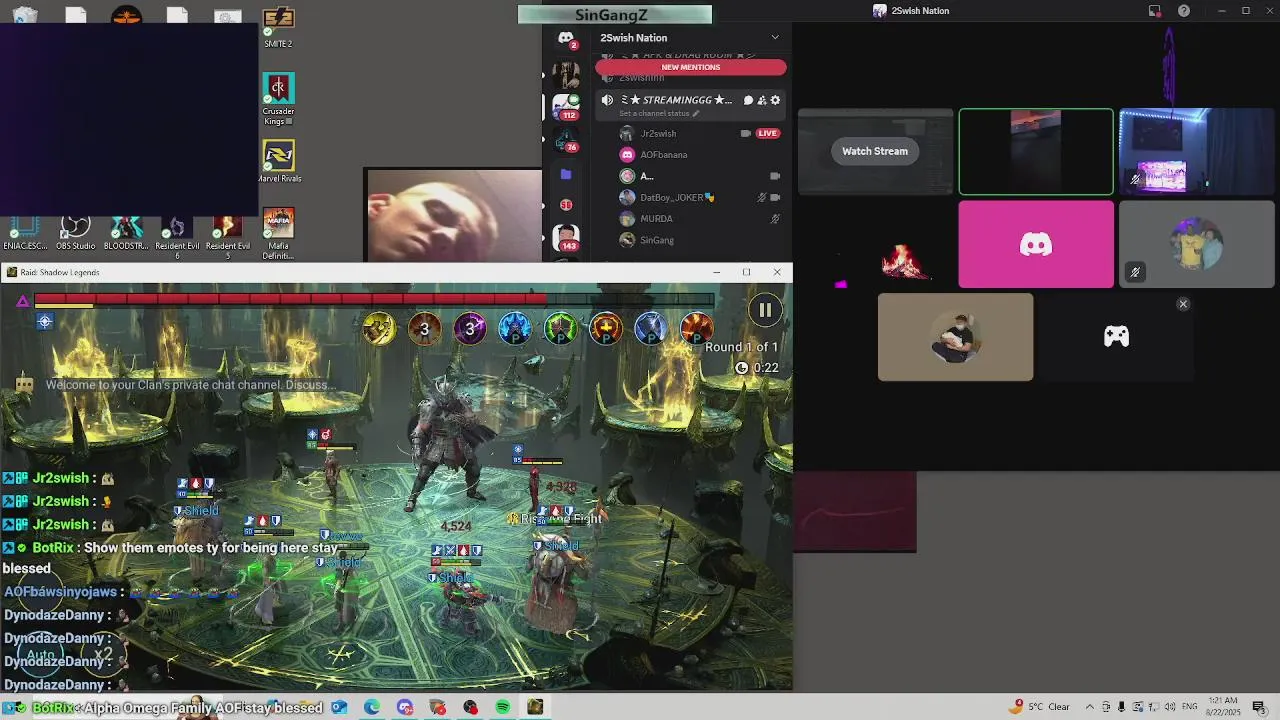This screenshot has height=720, width=1280.
Task: Select the tan tile with masked-person avatar
Action: [x=955, y=337]
